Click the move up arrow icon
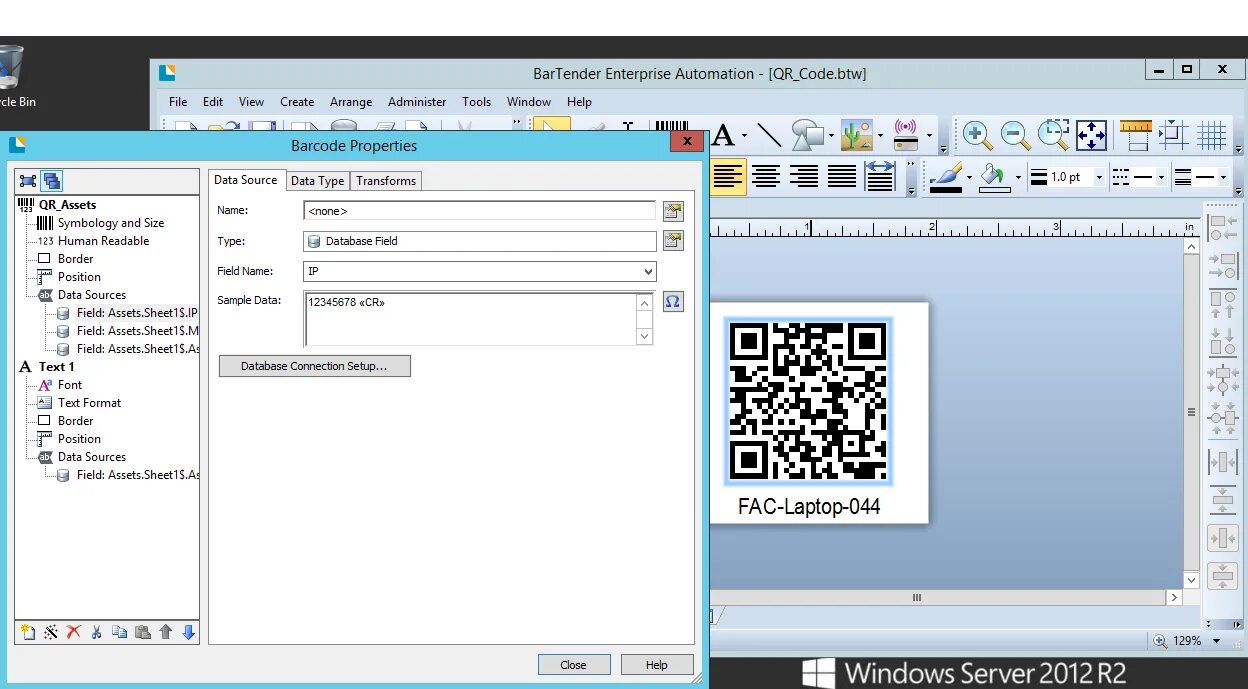 (x=166, y=632)
